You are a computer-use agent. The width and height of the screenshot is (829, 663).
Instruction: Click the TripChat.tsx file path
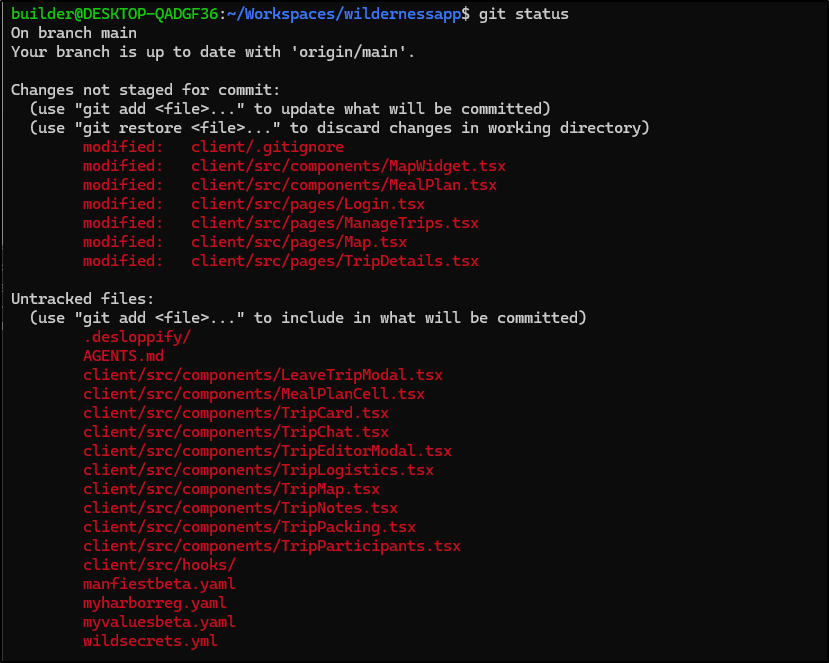[x=236, y=432]
